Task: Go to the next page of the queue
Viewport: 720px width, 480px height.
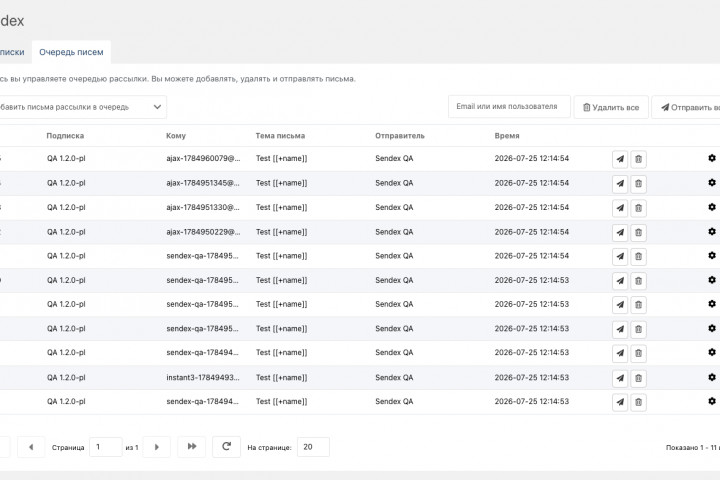Action: click(x=157, y=447)
